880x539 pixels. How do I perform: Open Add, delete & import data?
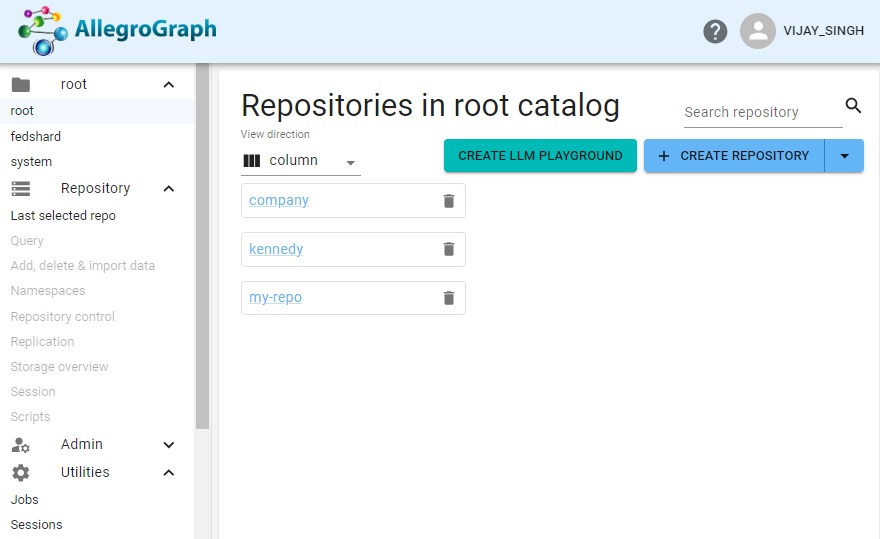(82, 266)
